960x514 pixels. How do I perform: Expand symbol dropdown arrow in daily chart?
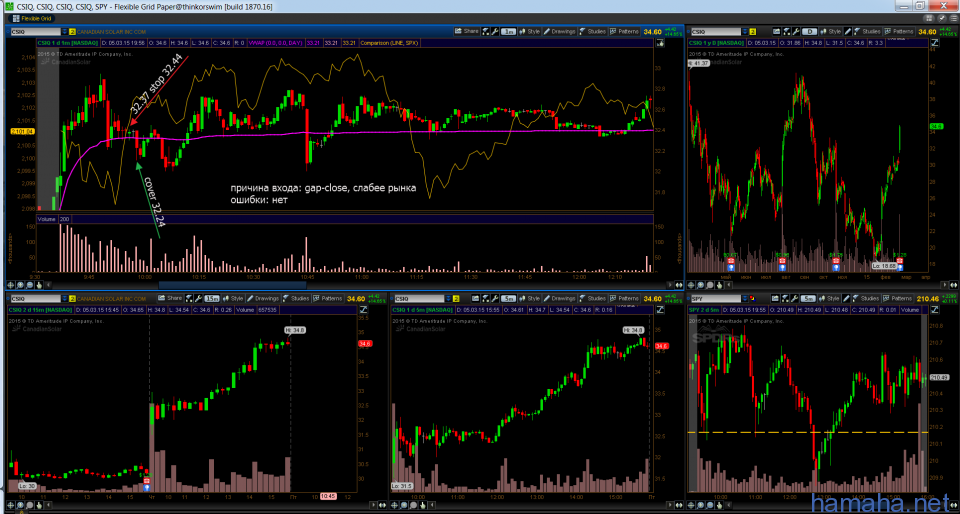click(745, 31)
